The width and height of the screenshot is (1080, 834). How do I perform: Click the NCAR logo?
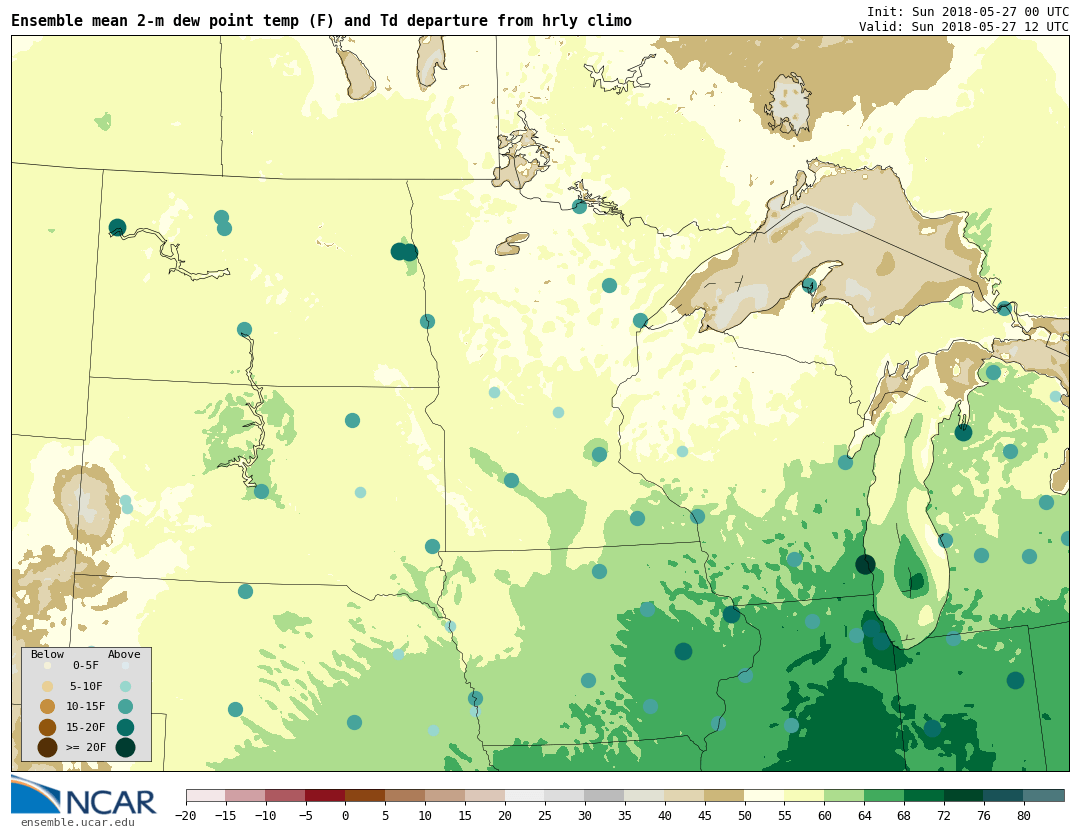pos(84,795)
